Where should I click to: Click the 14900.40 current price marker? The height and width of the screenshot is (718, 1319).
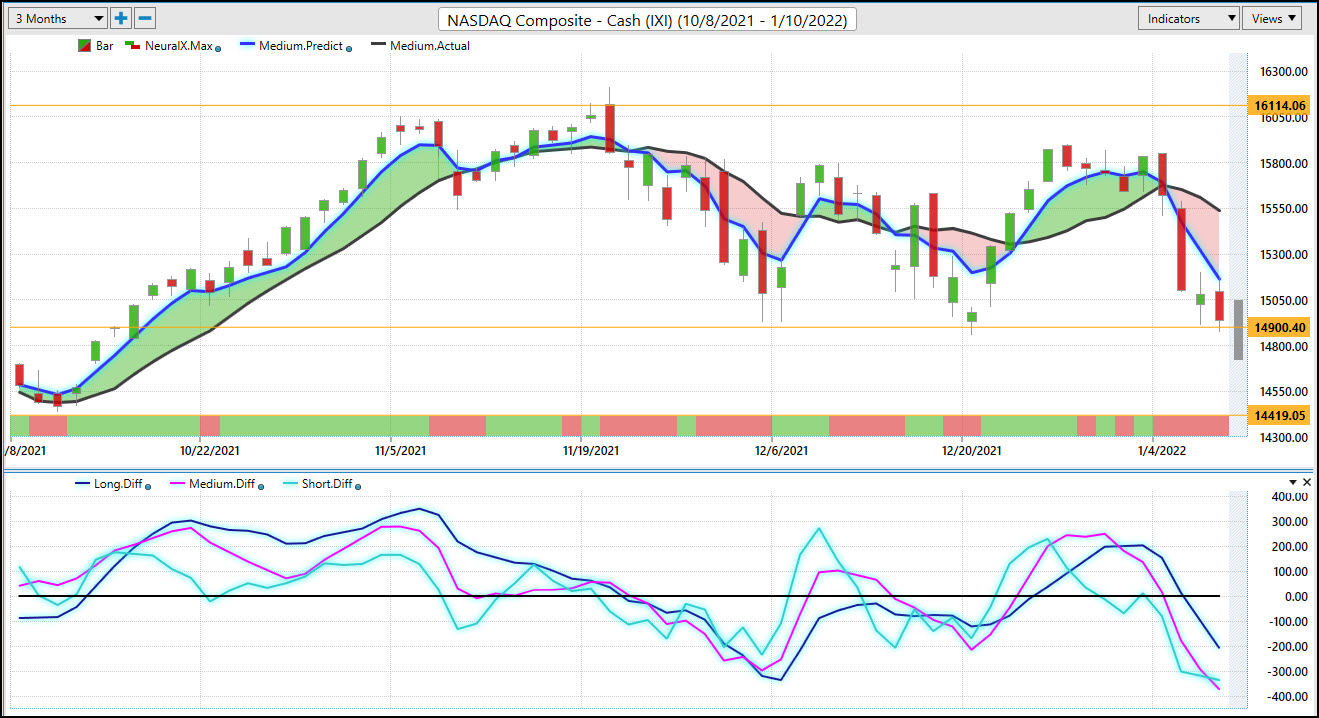(1278, 327)
